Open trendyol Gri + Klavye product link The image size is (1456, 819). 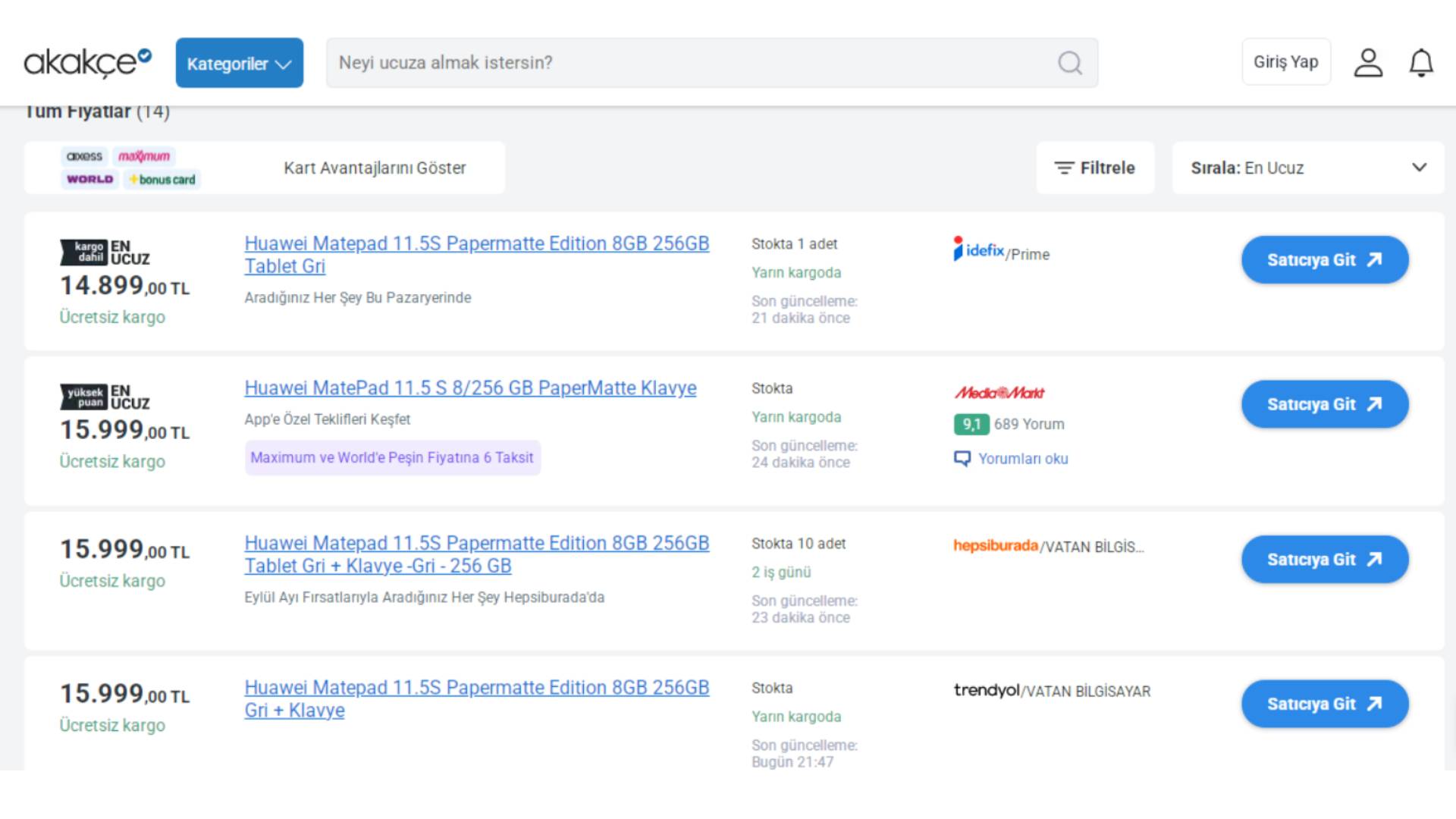pyautogui.click(x=476, y=699)
